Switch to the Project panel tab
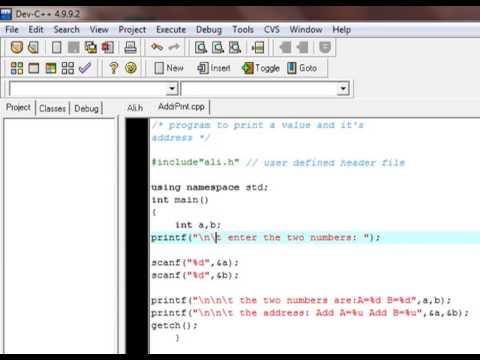This screenshot has height=360, width=480. (18, 108)
